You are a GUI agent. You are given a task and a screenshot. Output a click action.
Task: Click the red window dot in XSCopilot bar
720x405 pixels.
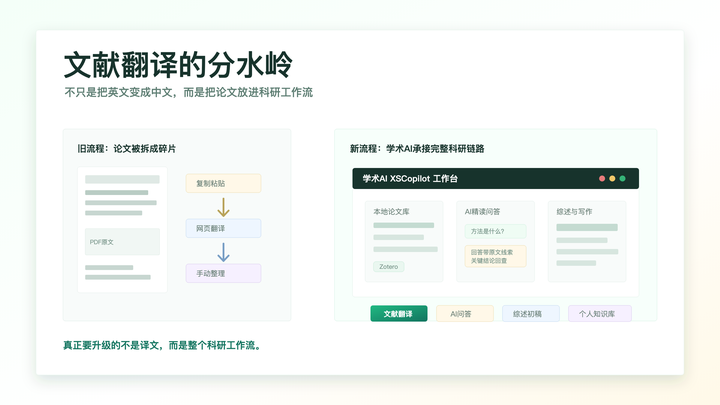click(x=602, y=179)
